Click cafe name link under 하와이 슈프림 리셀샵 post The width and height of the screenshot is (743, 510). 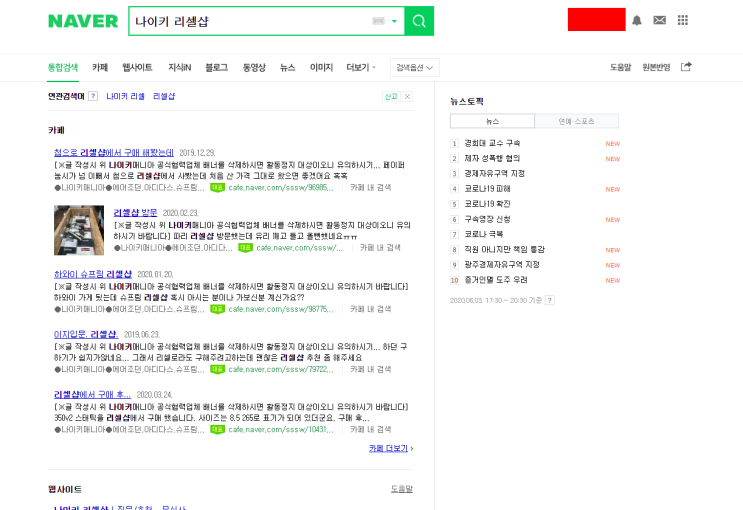(129, 309)
